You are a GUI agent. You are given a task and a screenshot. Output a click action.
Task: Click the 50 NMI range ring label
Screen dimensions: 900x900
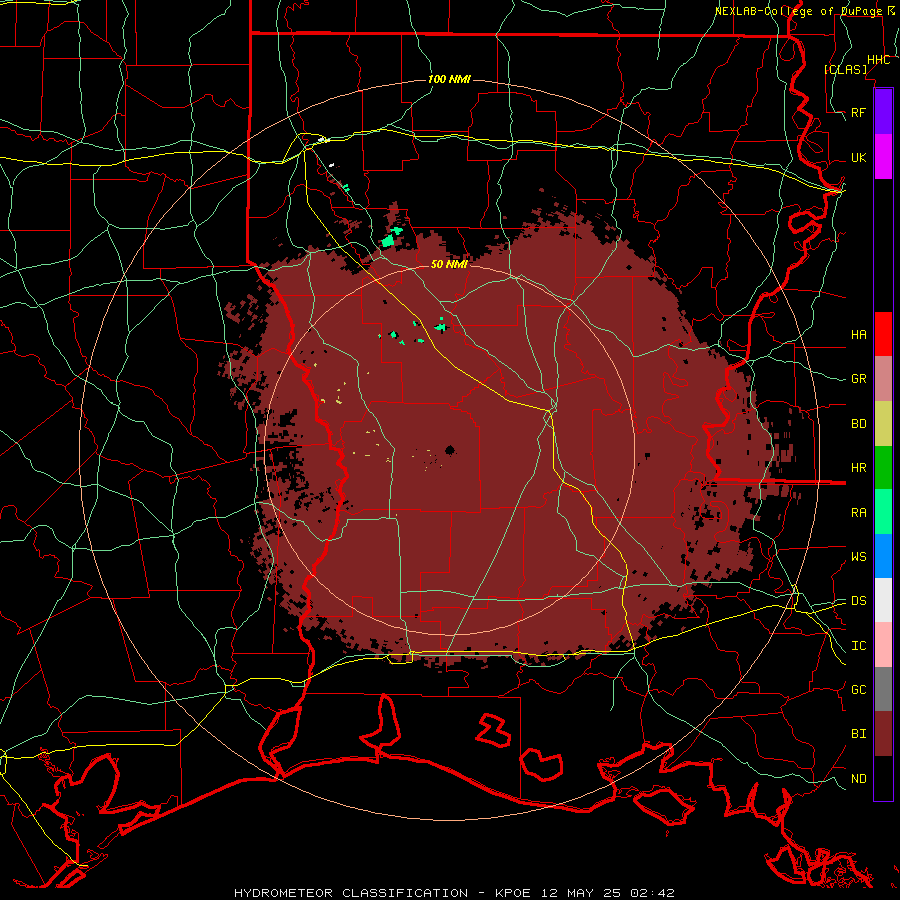click(449, 264)
